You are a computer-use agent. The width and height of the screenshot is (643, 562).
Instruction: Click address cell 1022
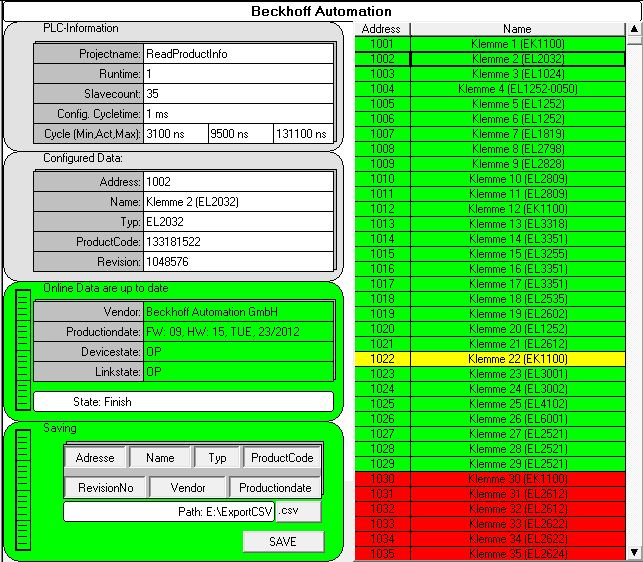tap(382, 359)
